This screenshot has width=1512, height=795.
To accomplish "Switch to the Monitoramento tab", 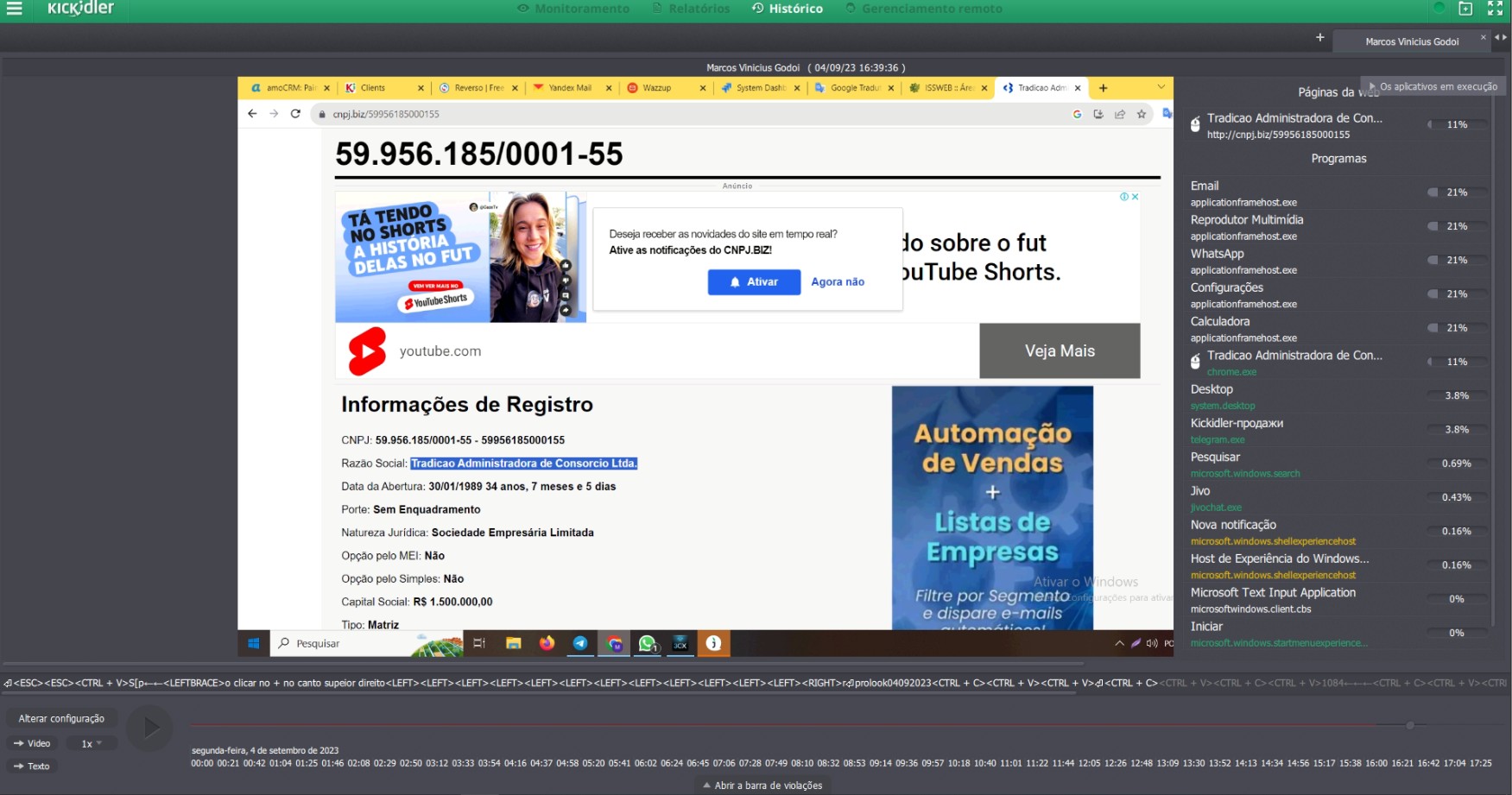I will pos(573,9).
